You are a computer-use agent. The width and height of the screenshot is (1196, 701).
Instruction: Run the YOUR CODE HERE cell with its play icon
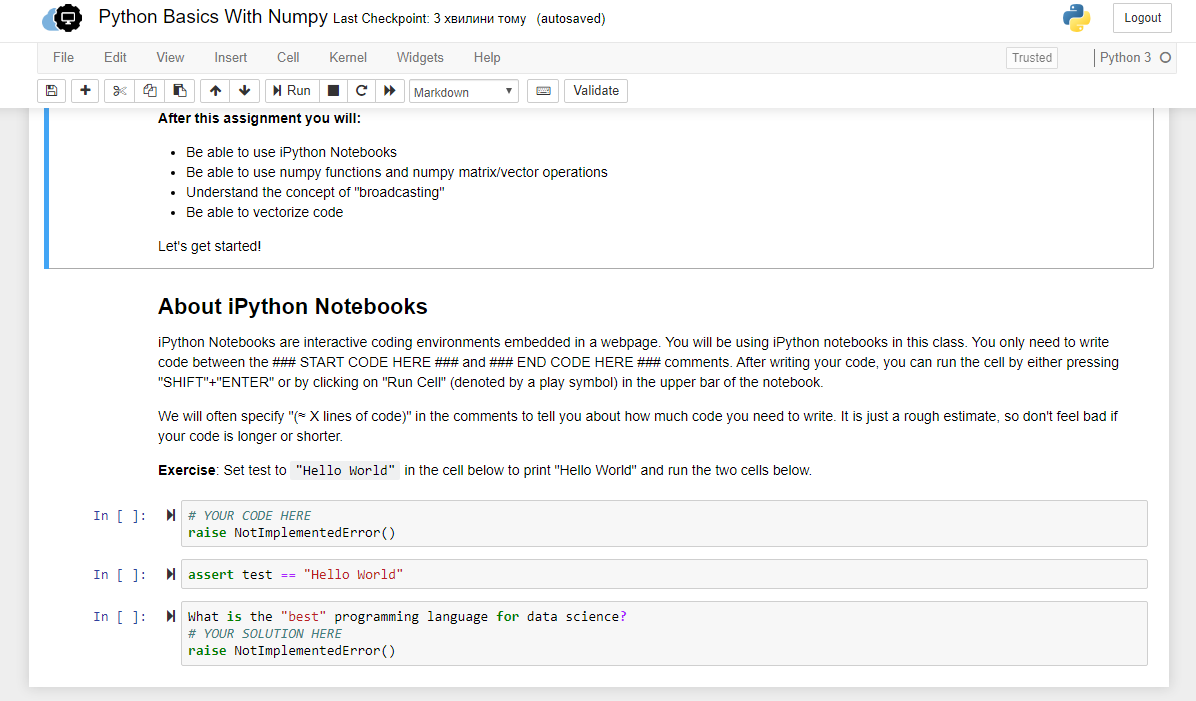170,516
